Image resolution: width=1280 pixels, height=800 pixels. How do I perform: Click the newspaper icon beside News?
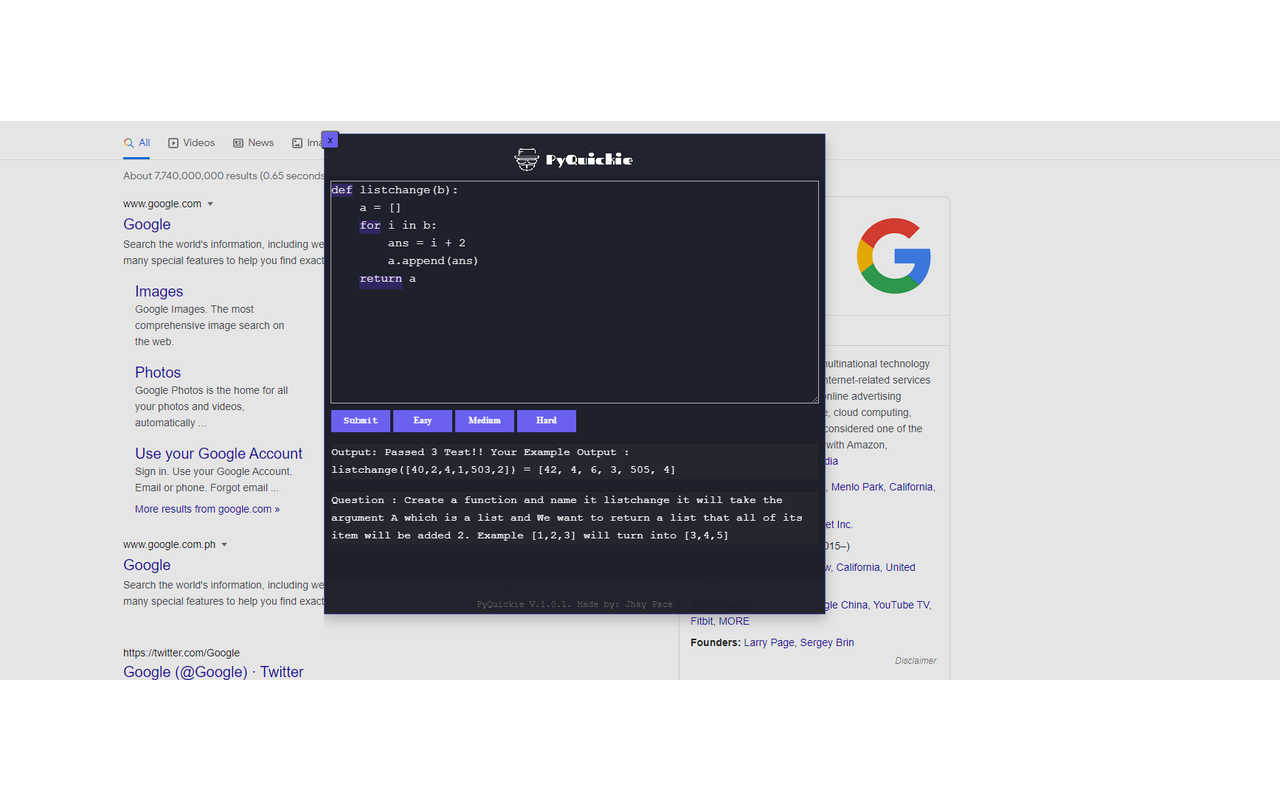click(236, 142)
